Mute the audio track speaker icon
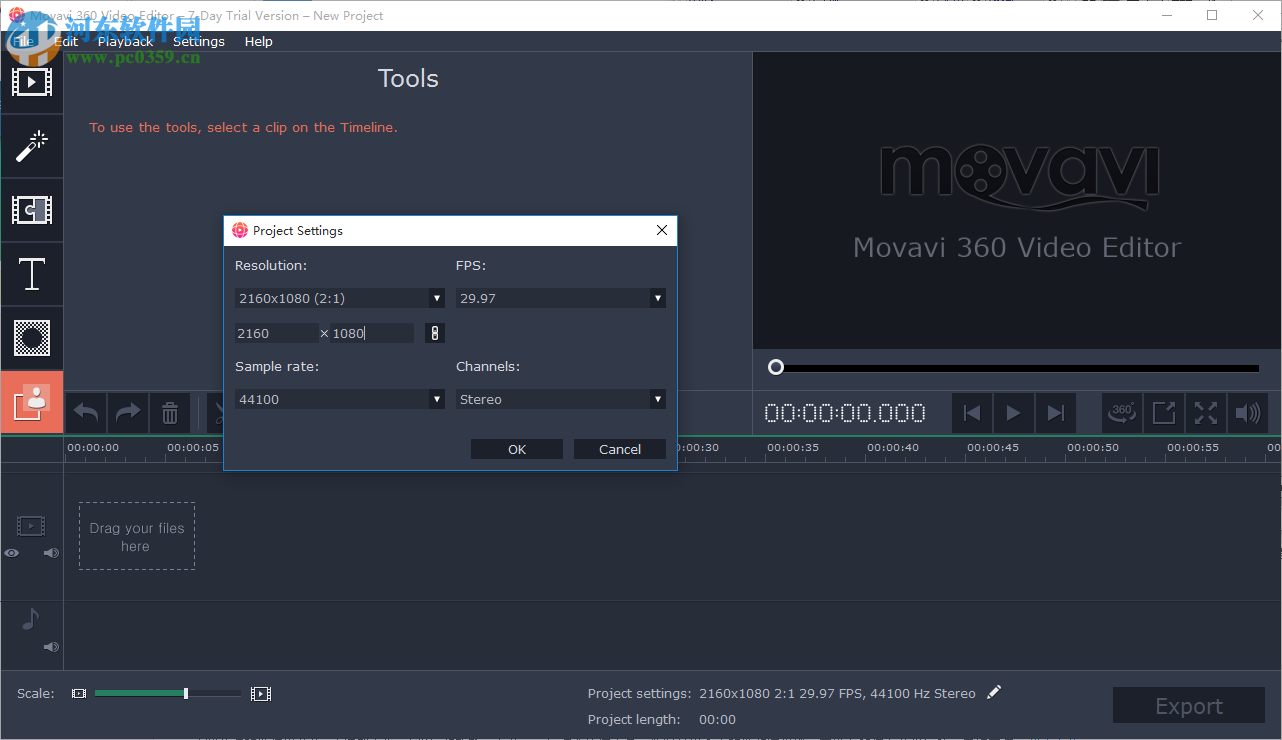 50,646
